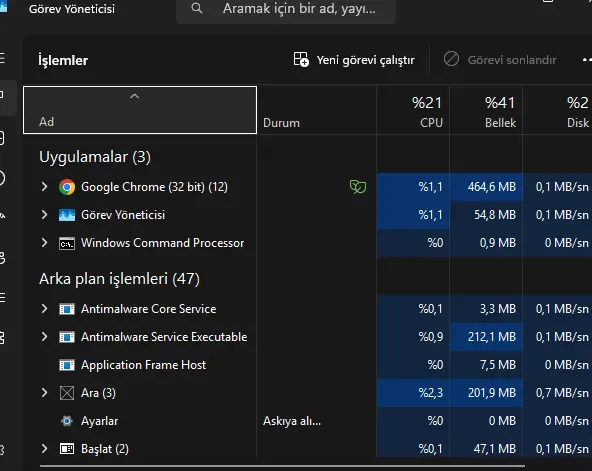
Task: Click the 47,1 MB memory value
Action: (x=495, y=449)
